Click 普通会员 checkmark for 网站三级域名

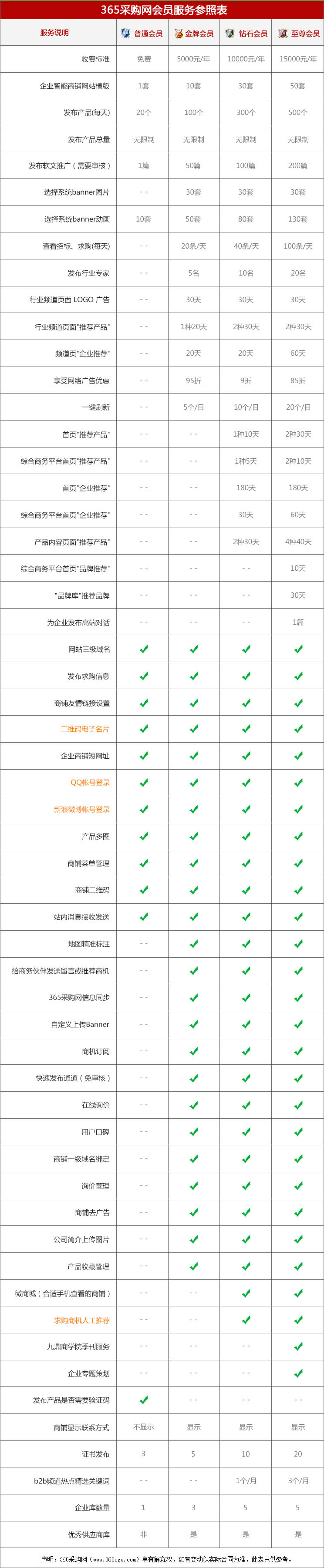coord(144,649)
